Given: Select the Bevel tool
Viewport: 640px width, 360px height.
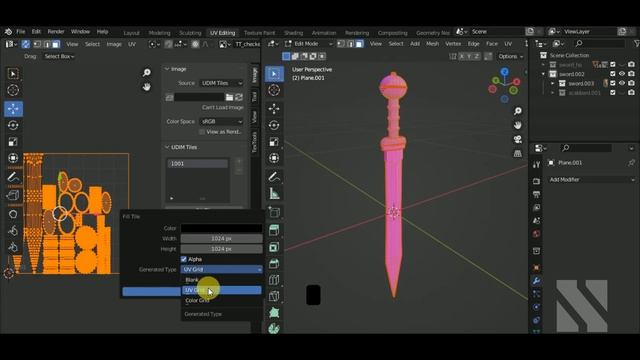Looking at the screenshot, I should 274,263.
